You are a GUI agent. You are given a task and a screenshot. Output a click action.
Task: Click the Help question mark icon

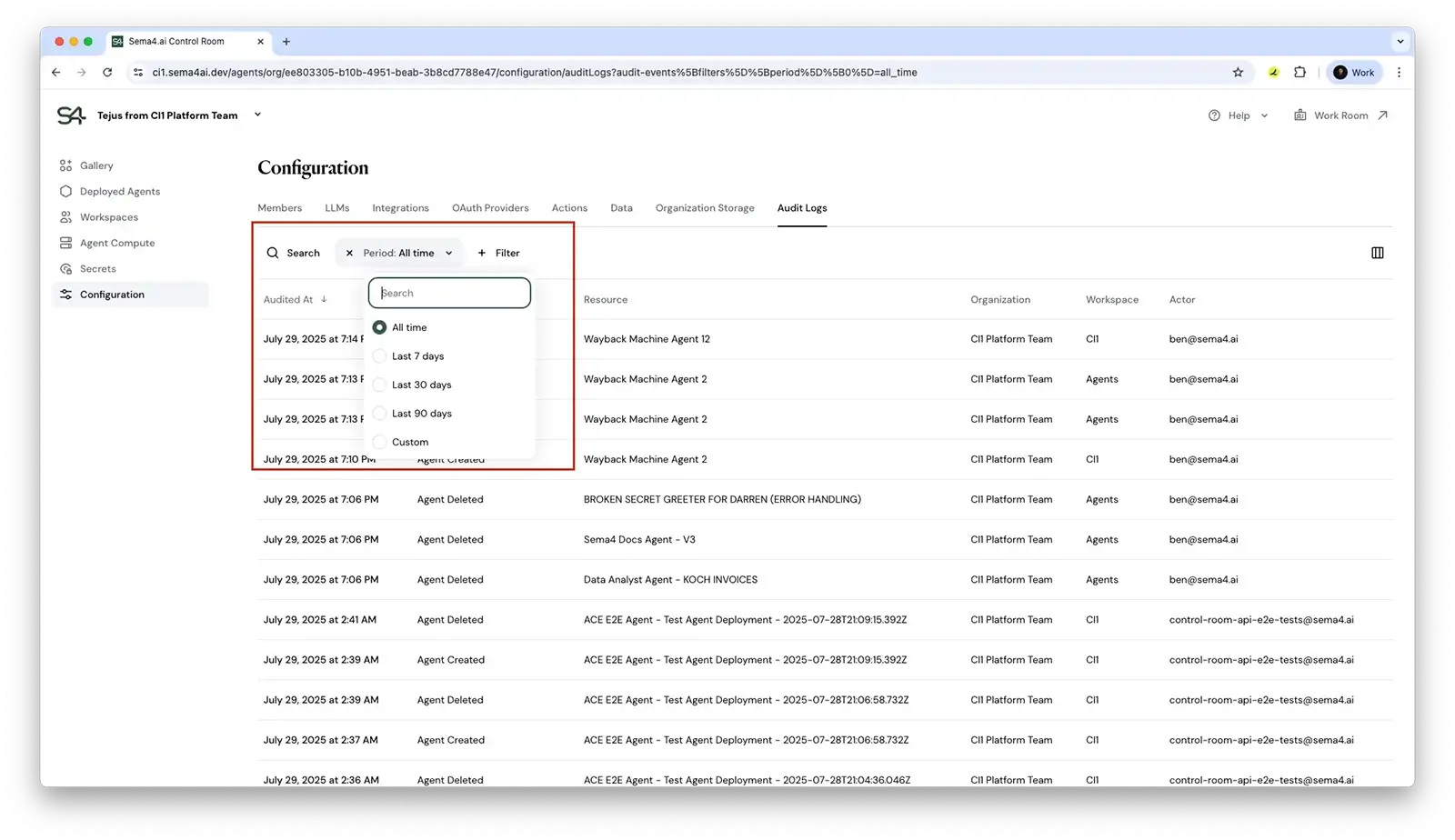(1216, 115)
